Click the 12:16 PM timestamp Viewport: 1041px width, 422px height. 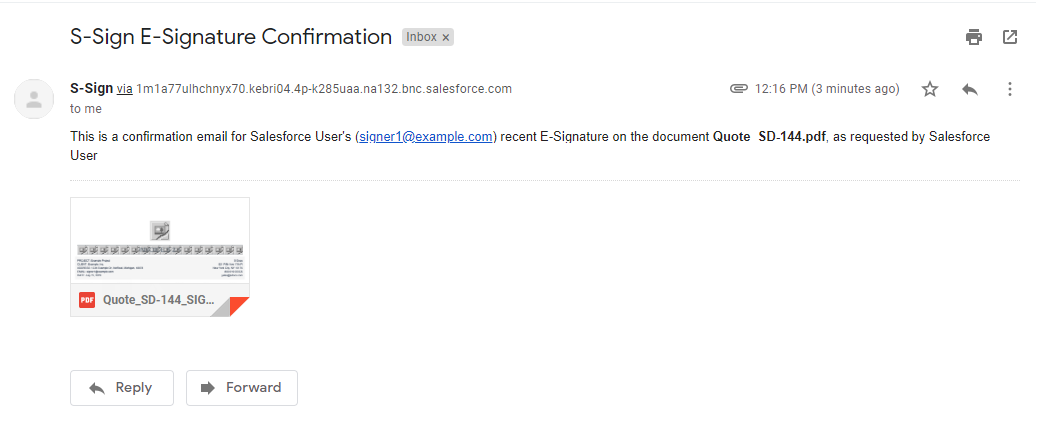pos(827,89)
